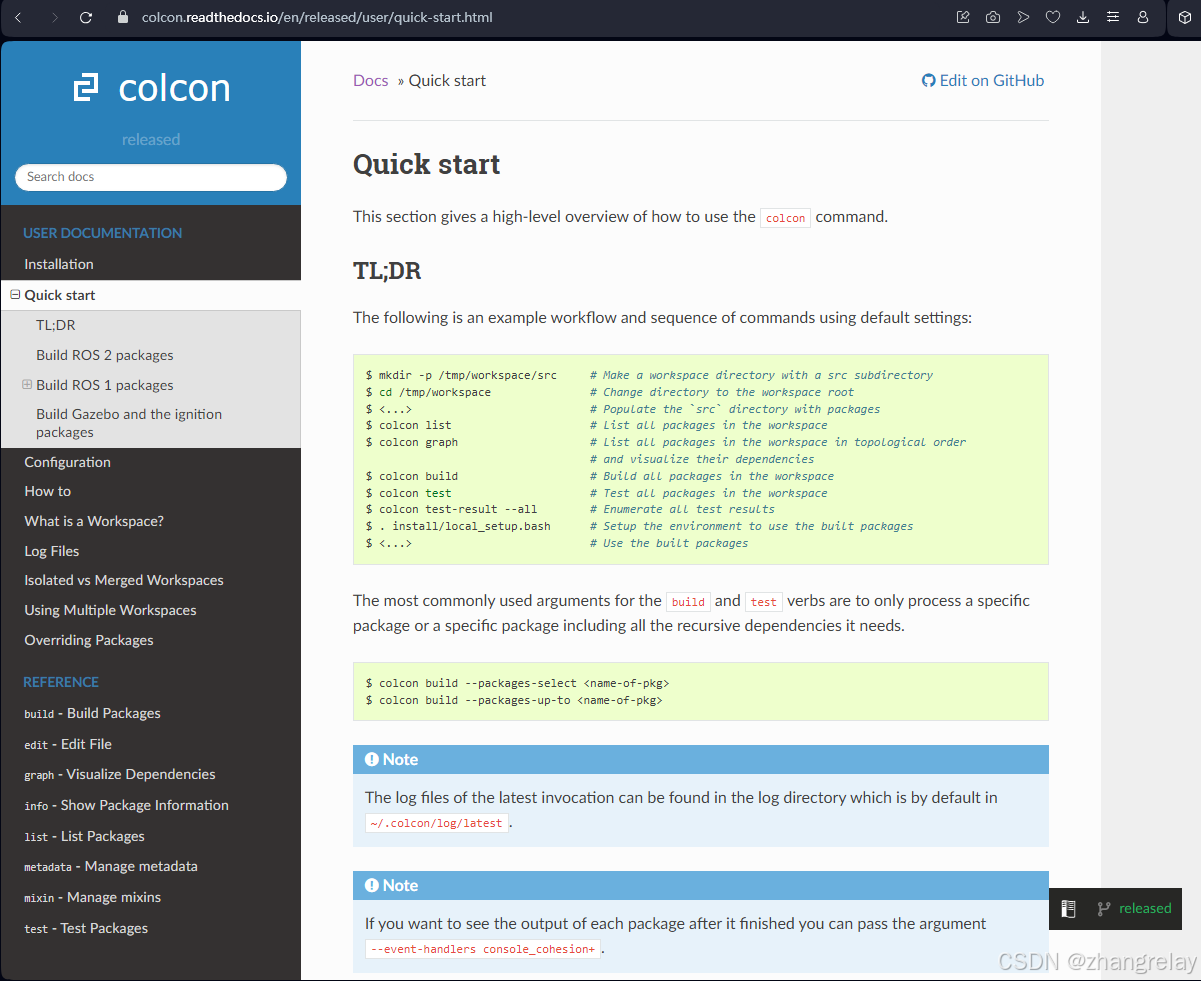Click the '--packages-up-to <name-of-pkg>' command
1201x981 pixels.
pyautogui.click(x=514, y=700)
